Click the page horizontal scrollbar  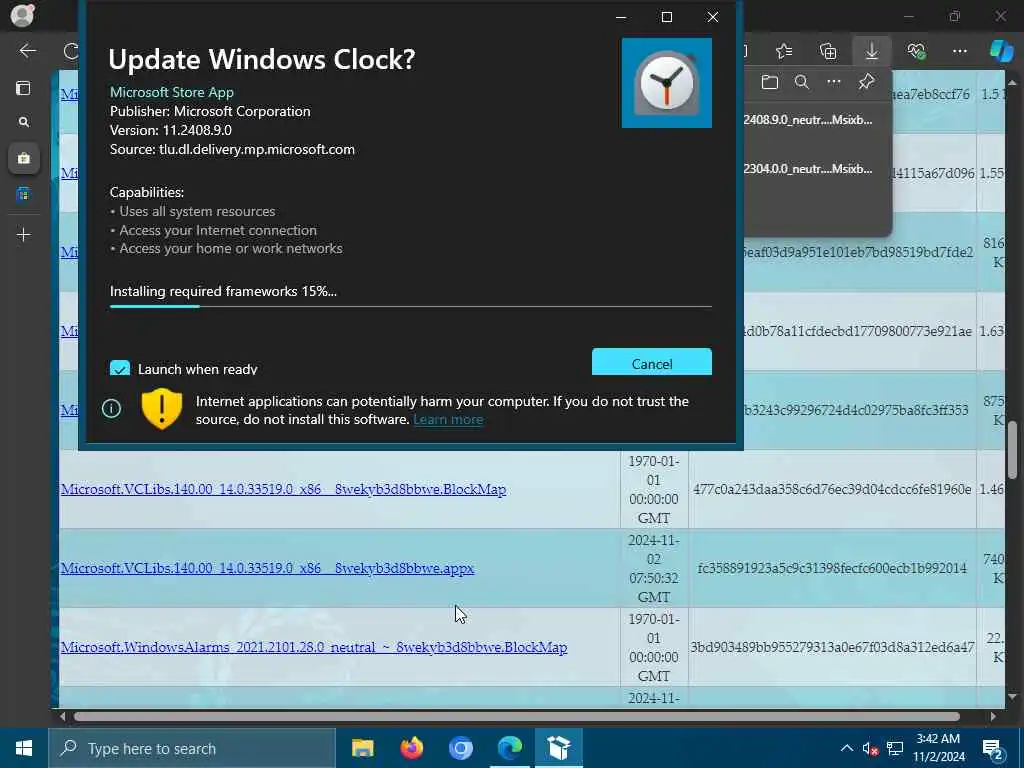click(x=517, y=716)
